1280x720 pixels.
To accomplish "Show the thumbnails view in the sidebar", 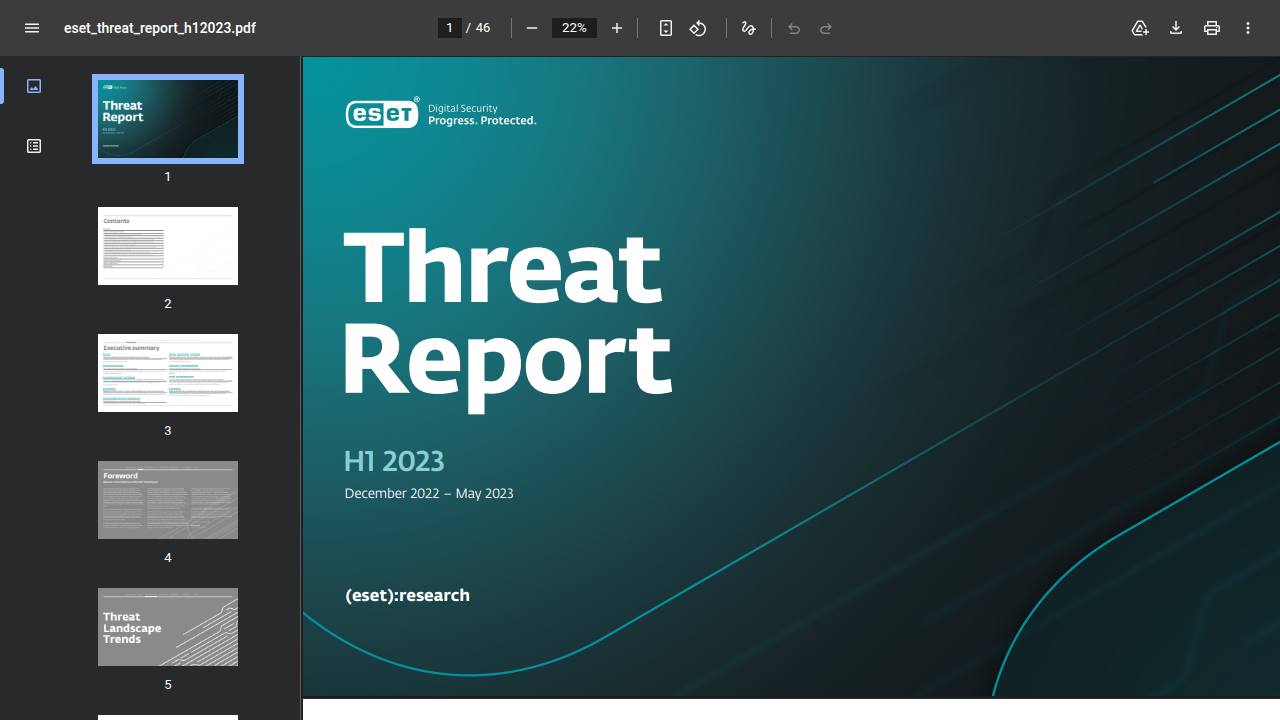I will (34, 86).
